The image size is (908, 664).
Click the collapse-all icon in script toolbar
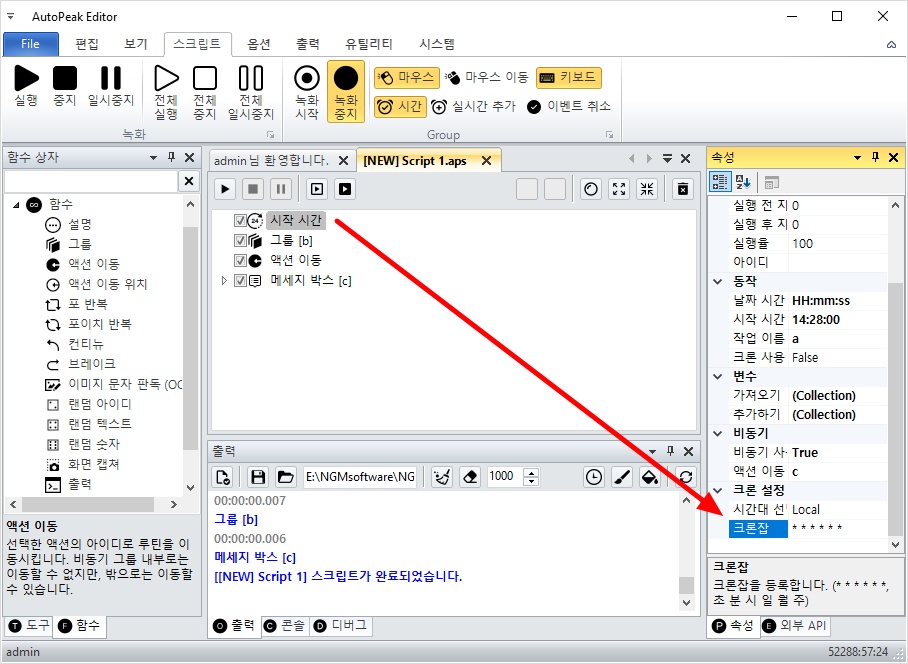[647, 189]
